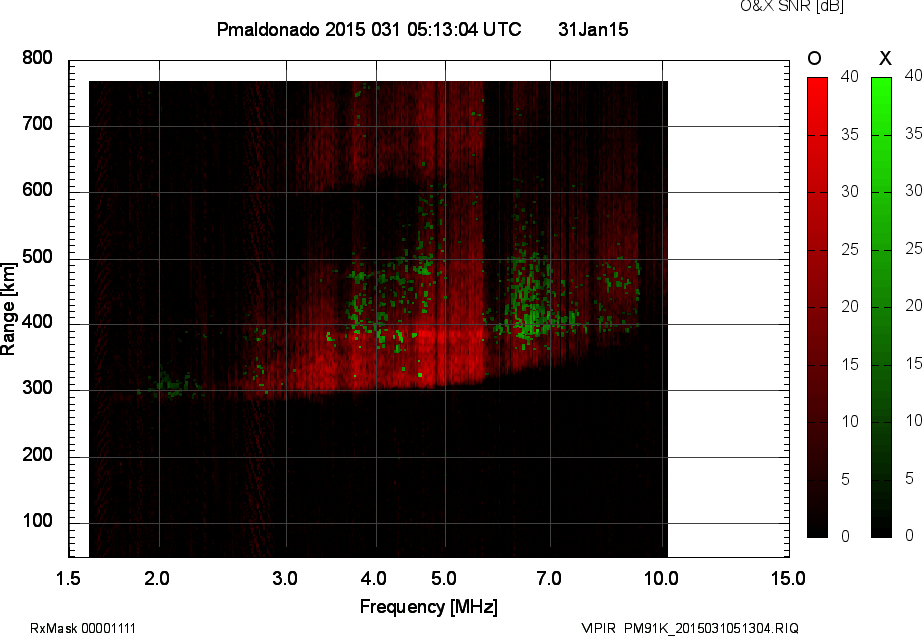
Task: Click the date label 31Jan15
Action: [x=593, y=29]
